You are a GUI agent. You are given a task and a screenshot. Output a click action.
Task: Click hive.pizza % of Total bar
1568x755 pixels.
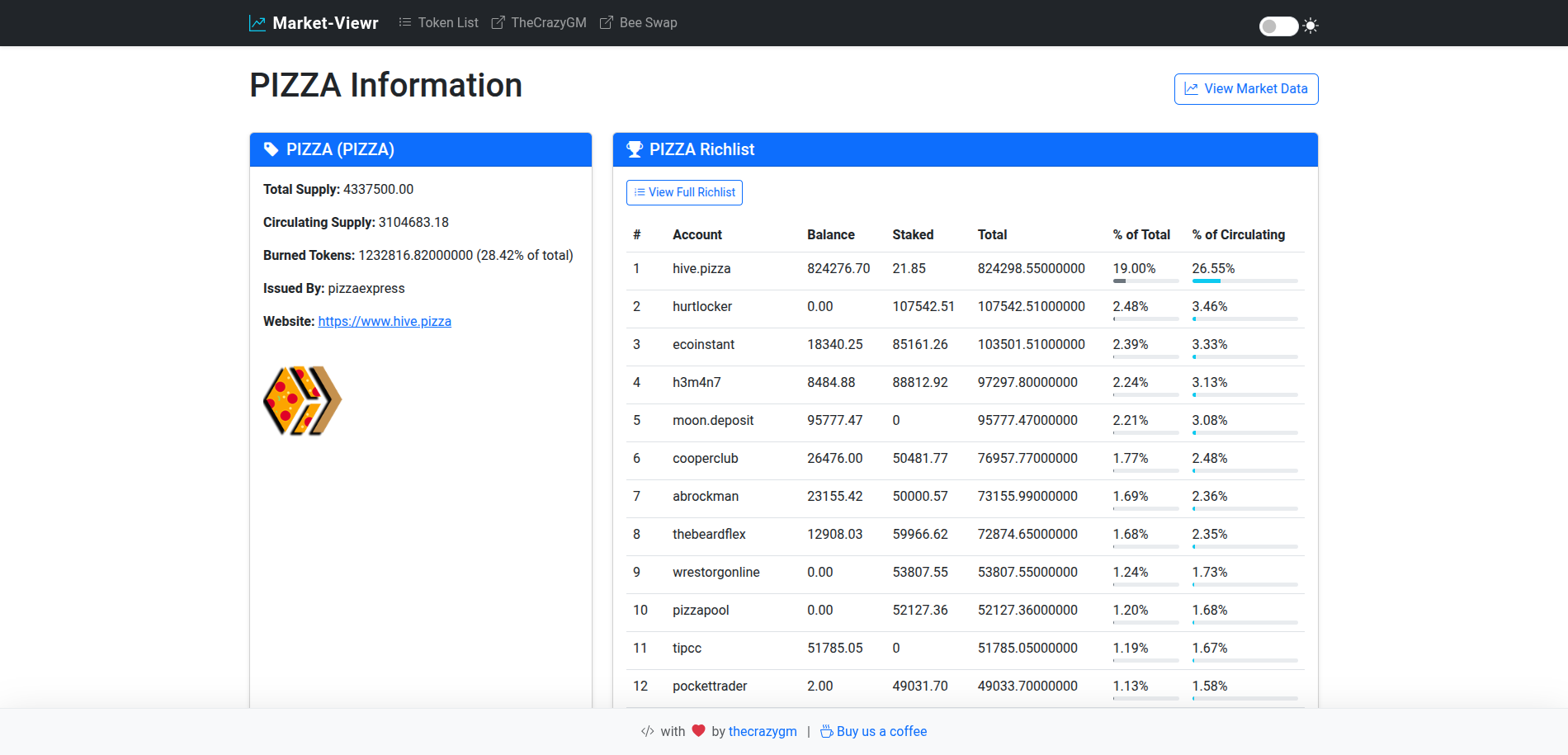[x=1145, y=281]
